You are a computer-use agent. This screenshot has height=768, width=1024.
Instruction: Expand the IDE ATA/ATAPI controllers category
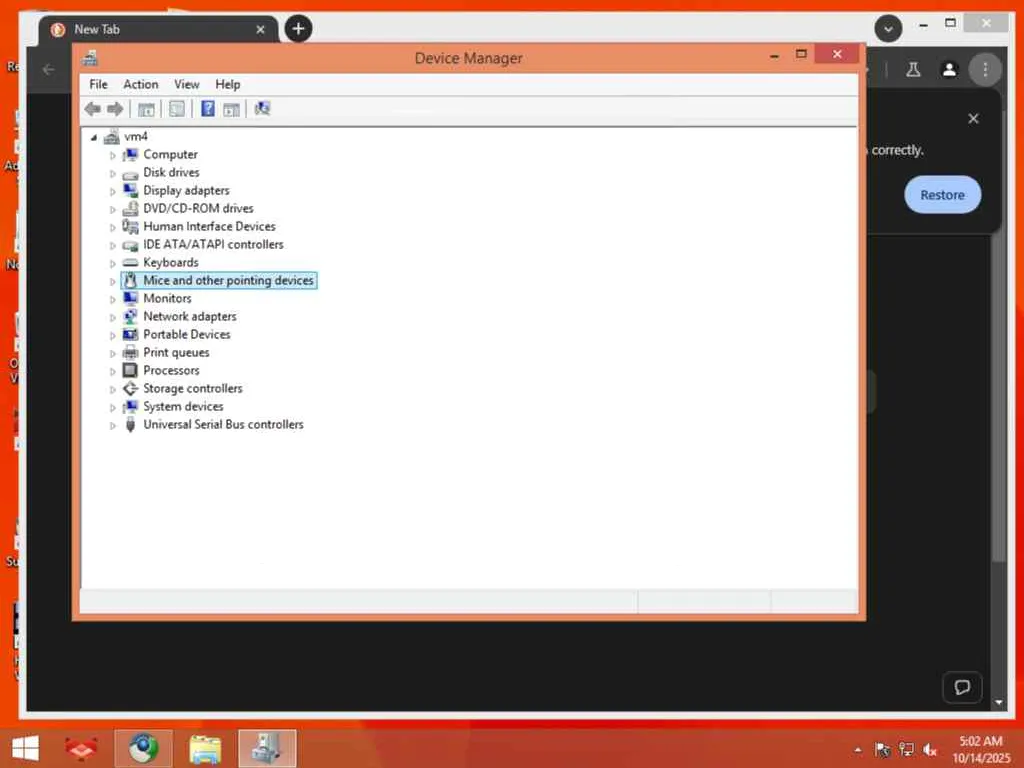[x=112, y=246]
